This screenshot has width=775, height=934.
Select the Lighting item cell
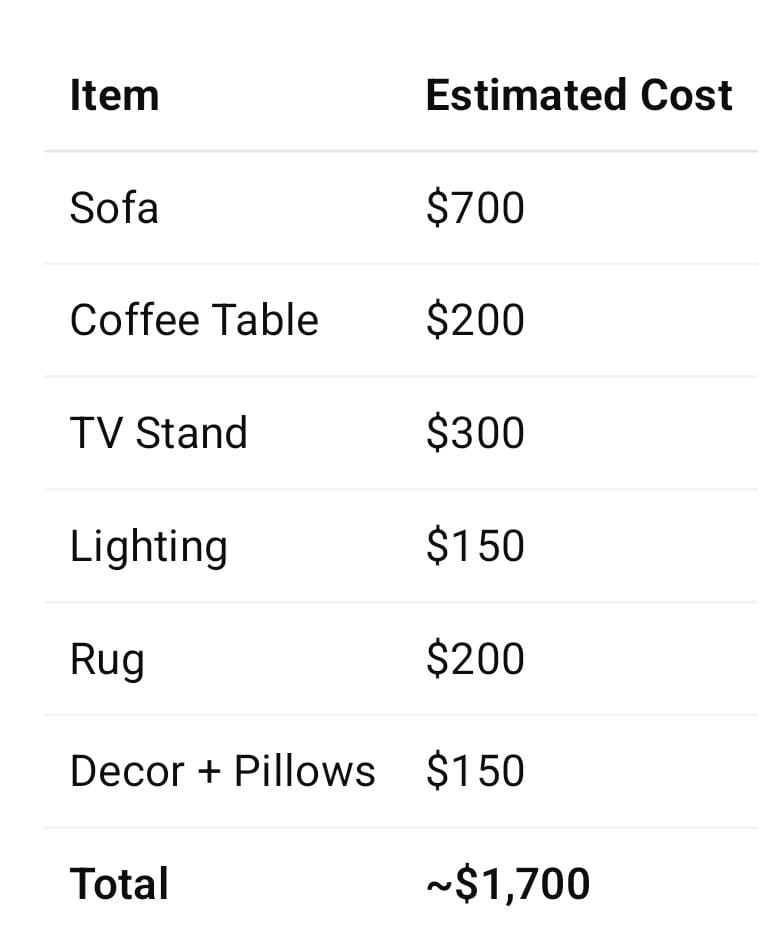[148, 547]
